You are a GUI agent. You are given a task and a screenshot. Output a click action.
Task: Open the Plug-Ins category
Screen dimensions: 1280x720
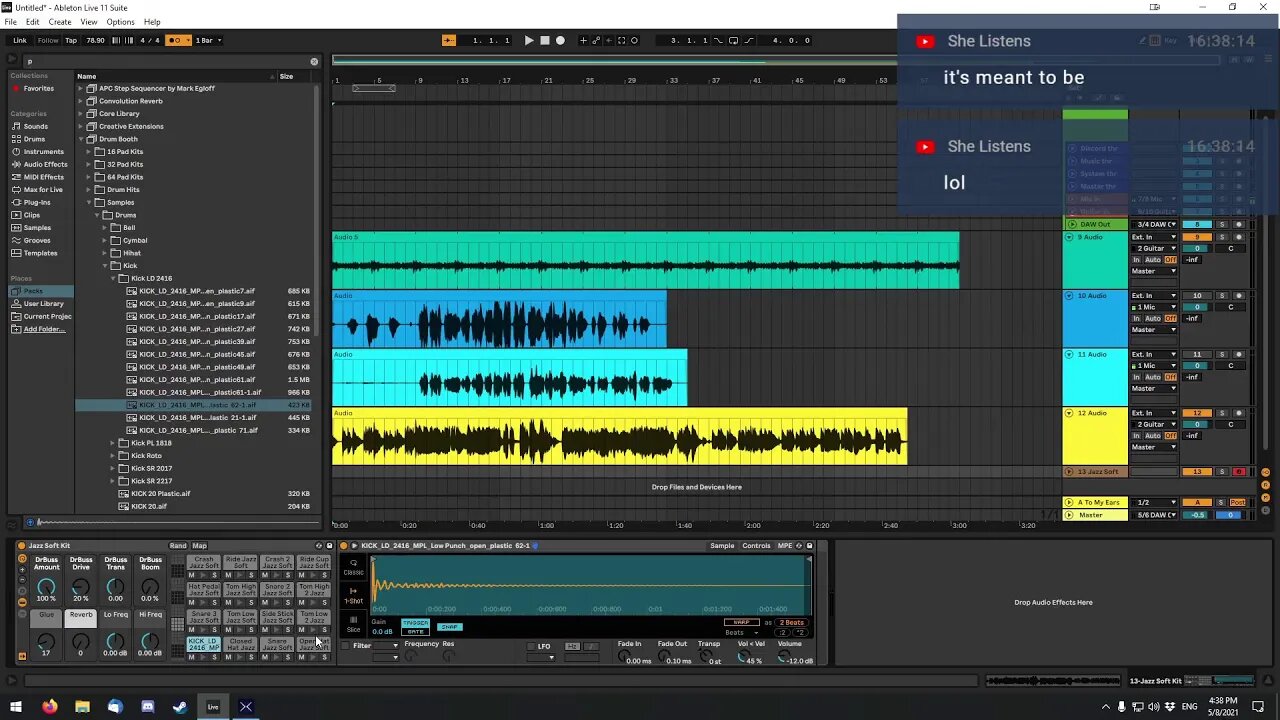[36, 202]
